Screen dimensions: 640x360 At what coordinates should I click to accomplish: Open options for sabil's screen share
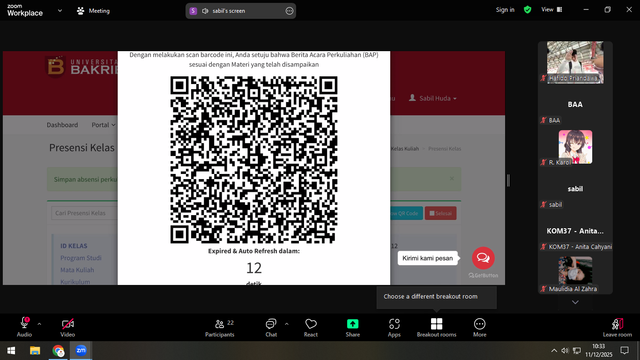(x=289, y=11)
